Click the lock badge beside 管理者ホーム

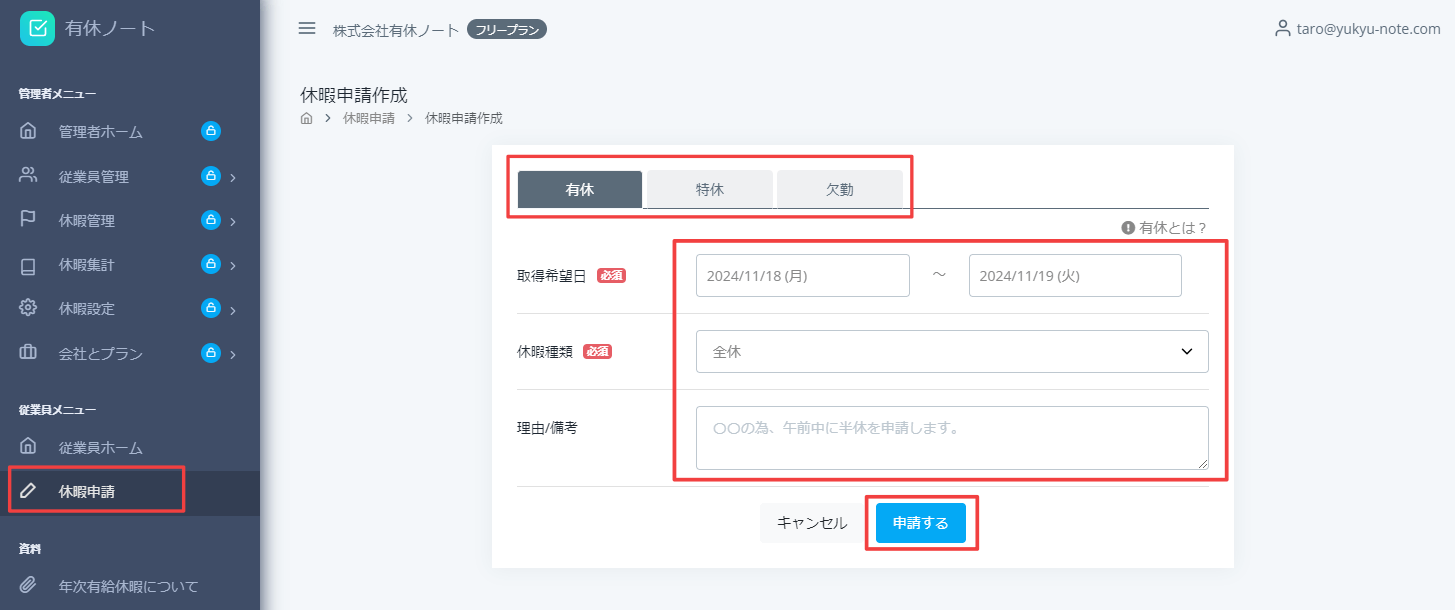(210, 131)
